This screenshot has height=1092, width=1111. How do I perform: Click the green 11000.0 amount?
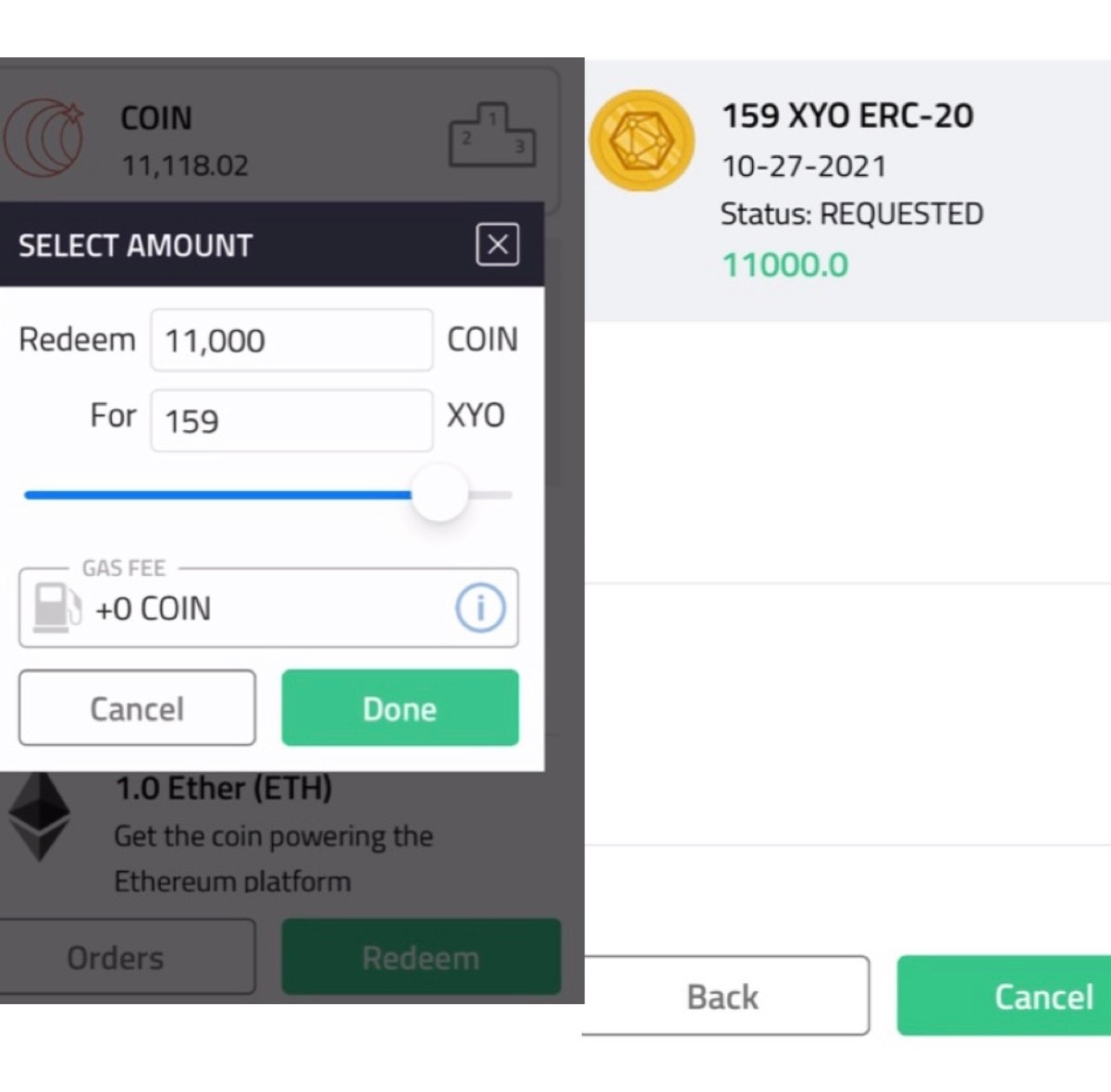(784, 265)
